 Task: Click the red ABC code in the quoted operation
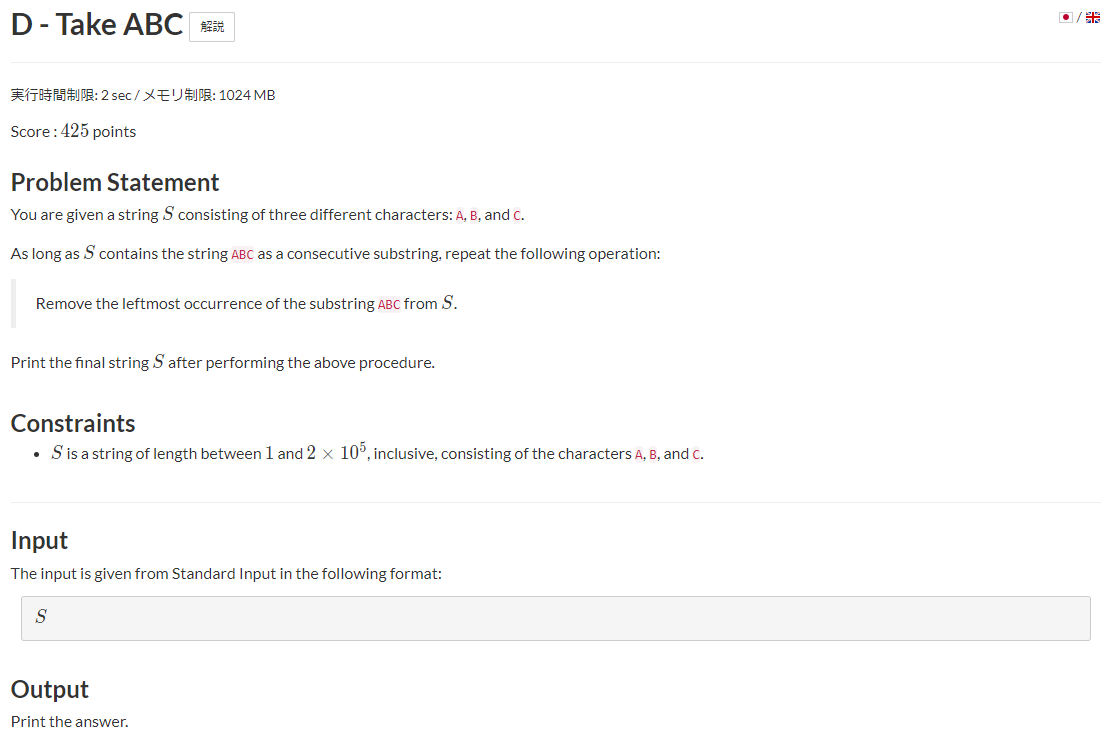(389, 305)
